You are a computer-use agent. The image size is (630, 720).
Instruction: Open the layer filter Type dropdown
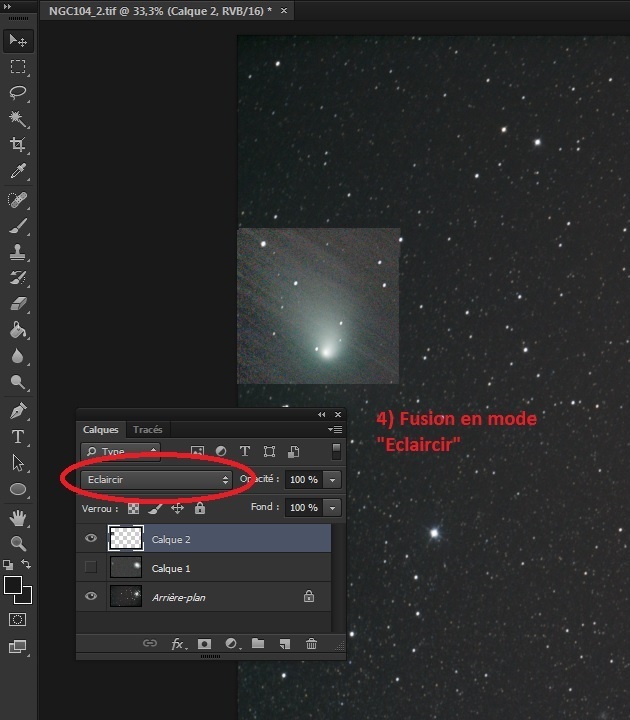click(120, 451)
